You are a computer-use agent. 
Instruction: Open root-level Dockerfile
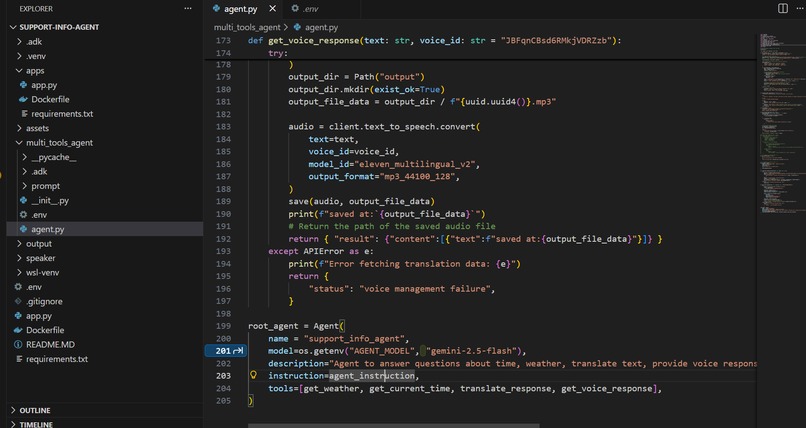(45, 330)
